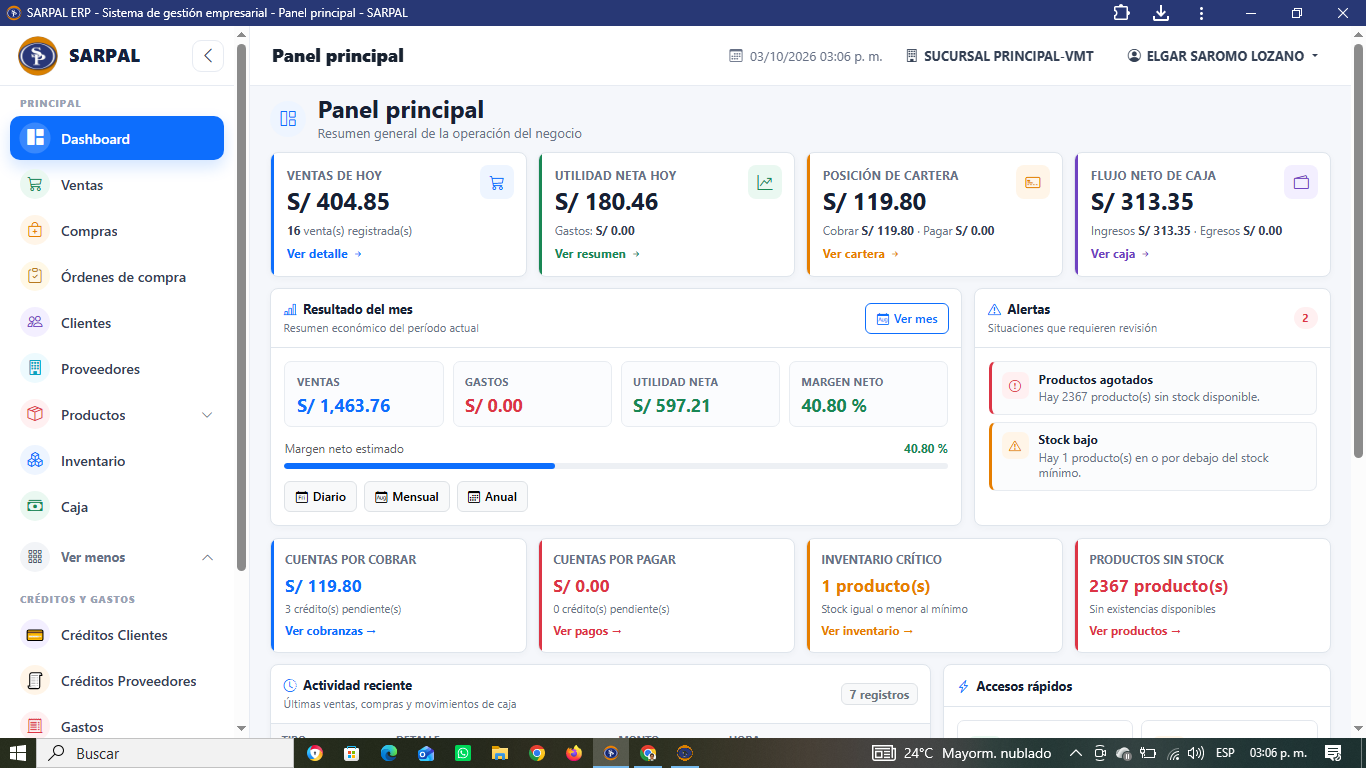Switch the period view to Diario
The width and height of the screenshot is (1366, 768).
click(x=320, y=497)
